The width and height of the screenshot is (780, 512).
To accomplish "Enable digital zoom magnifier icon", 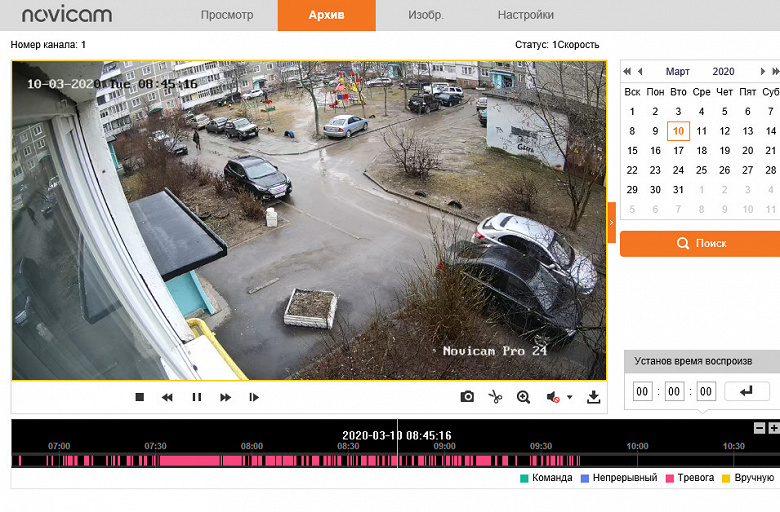I will point(523,397).
